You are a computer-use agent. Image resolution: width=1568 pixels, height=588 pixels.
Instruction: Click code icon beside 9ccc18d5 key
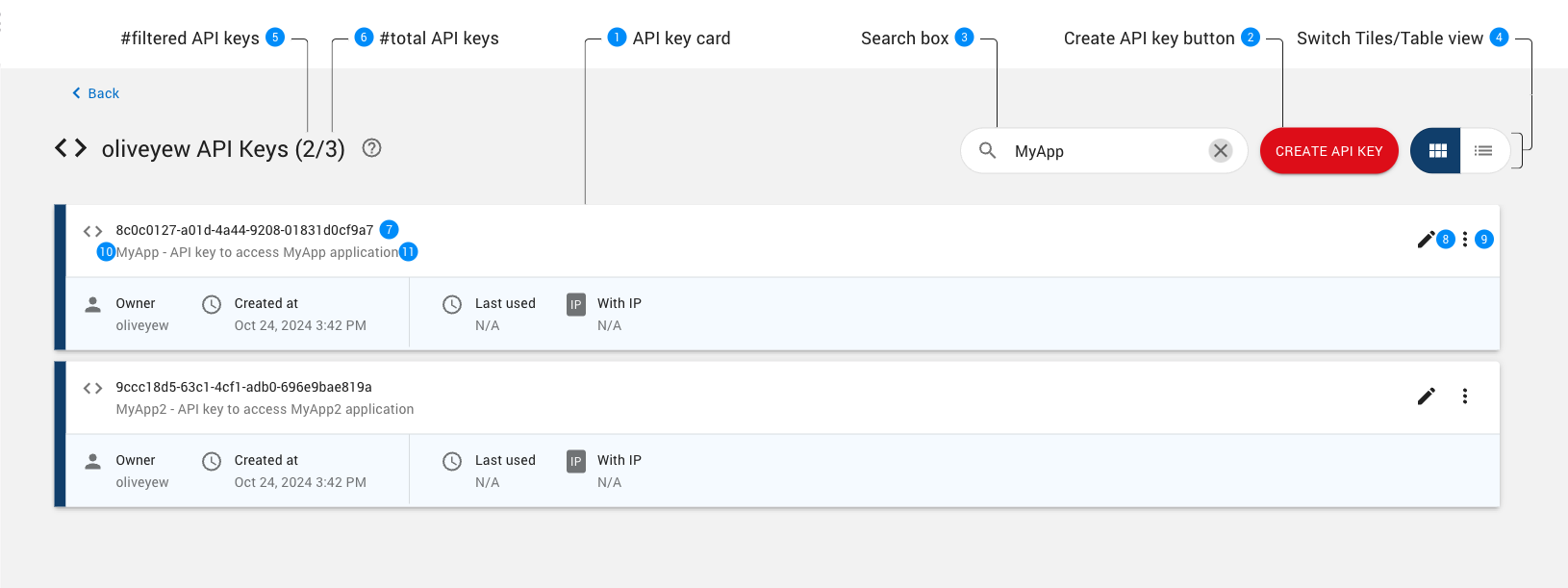(x=92, y=388)
